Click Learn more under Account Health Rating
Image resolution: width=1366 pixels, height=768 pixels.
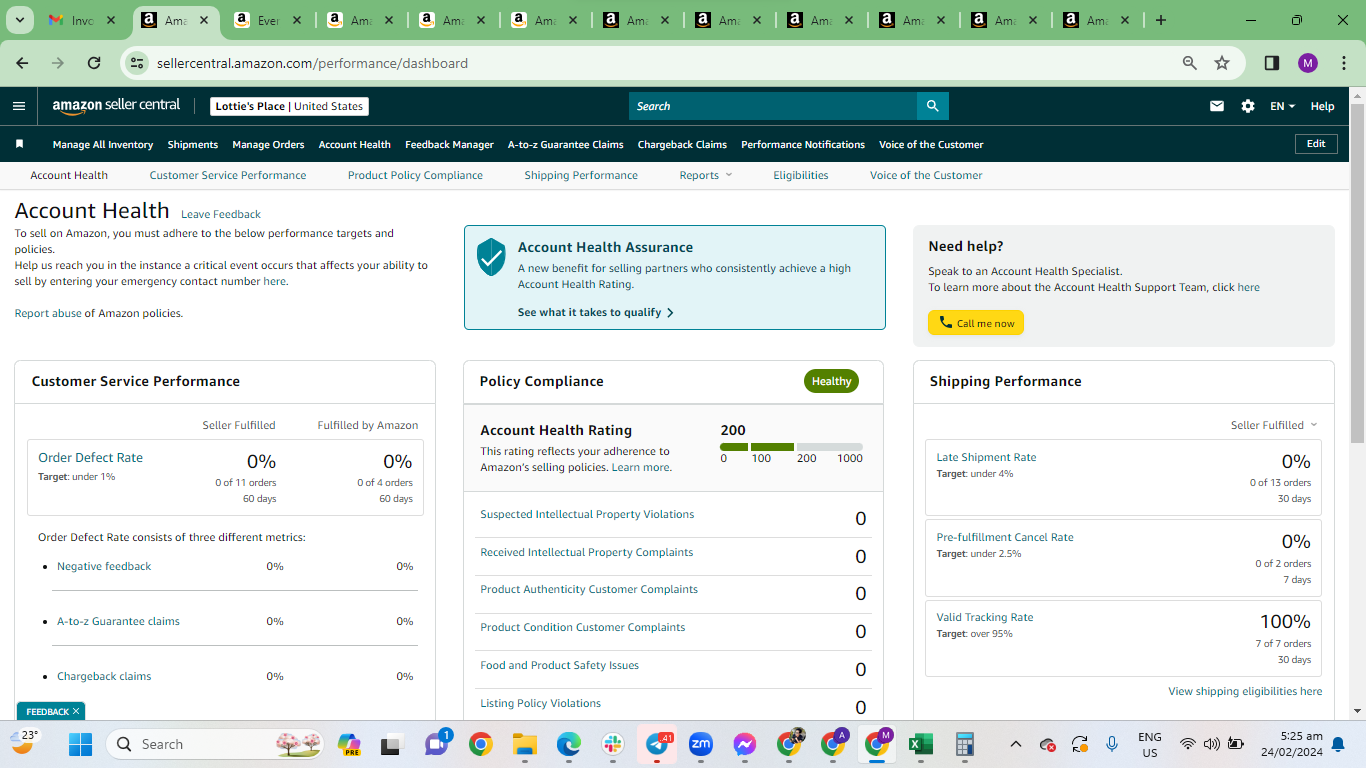[x=641, y=467]
